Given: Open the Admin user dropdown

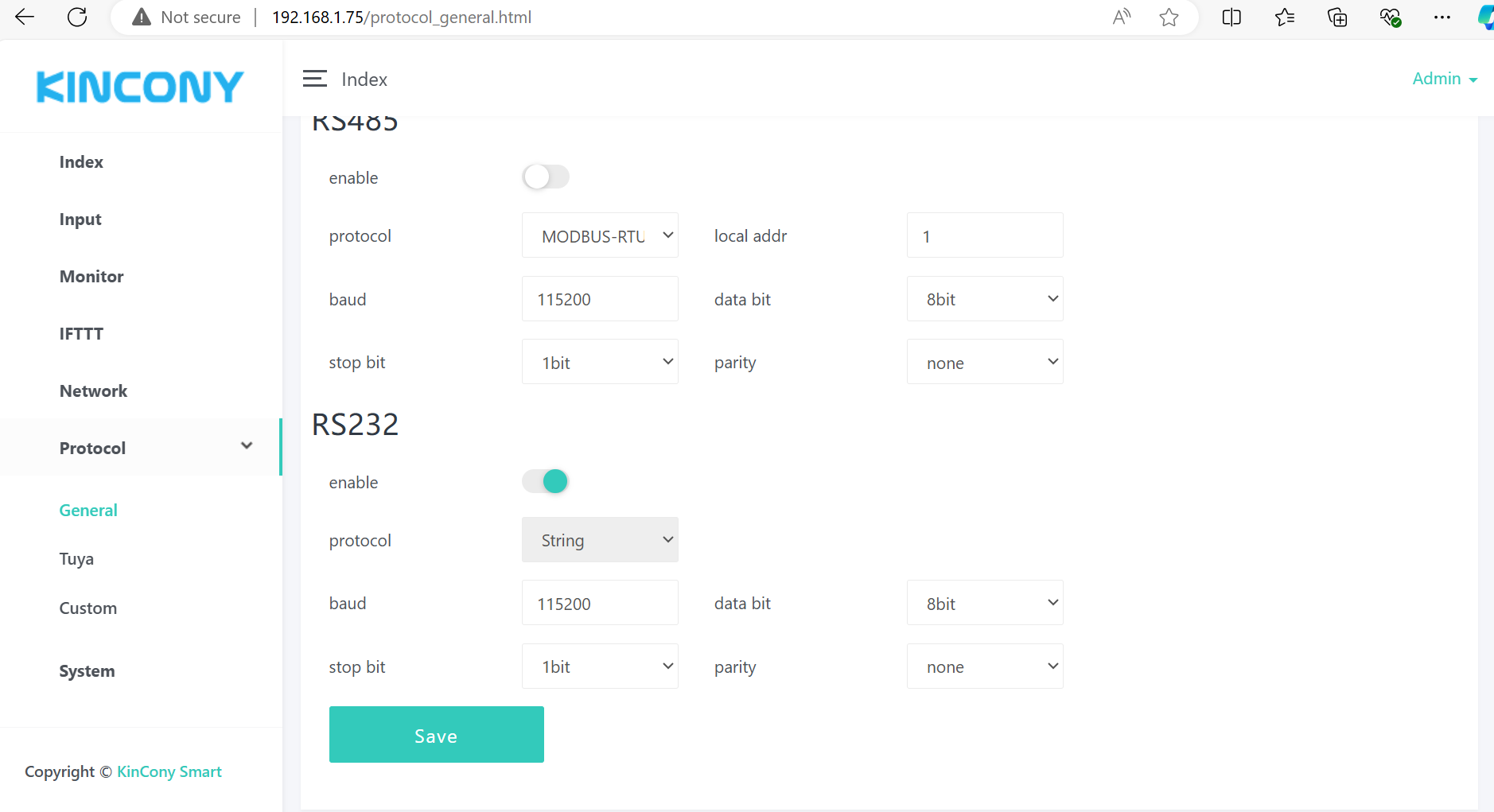Looking at the screenshot, I should 1444,79.
